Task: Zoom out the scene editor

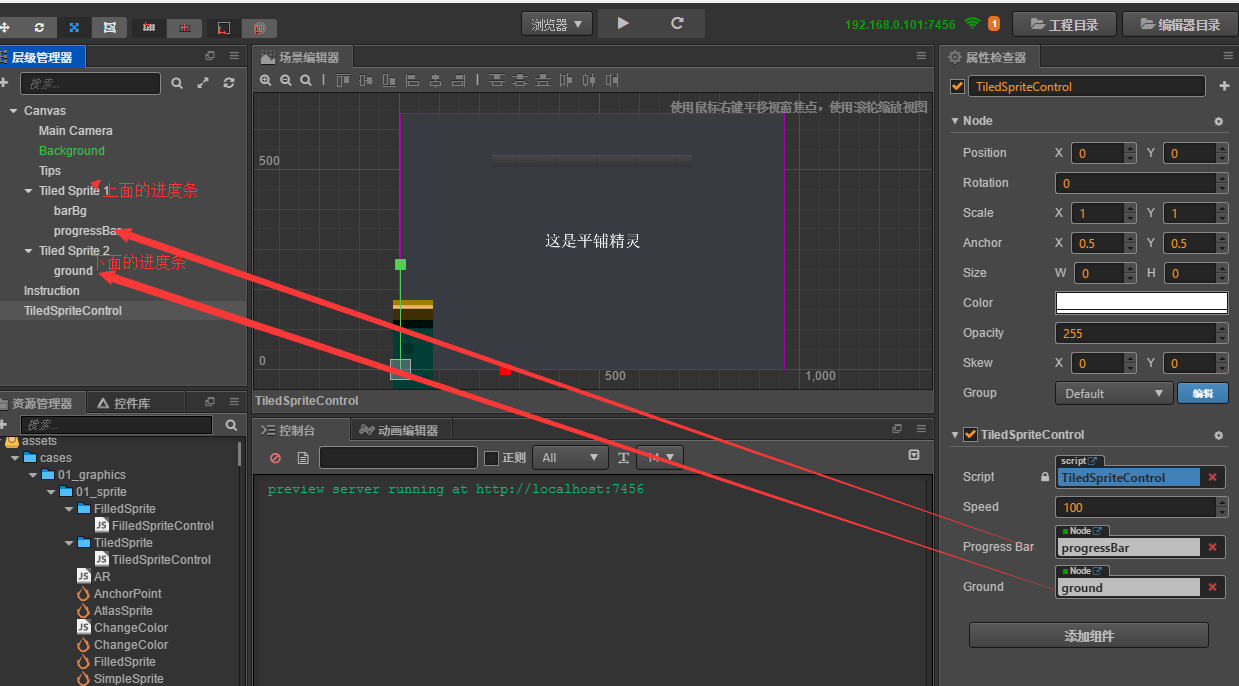Action: click(286, 80)
